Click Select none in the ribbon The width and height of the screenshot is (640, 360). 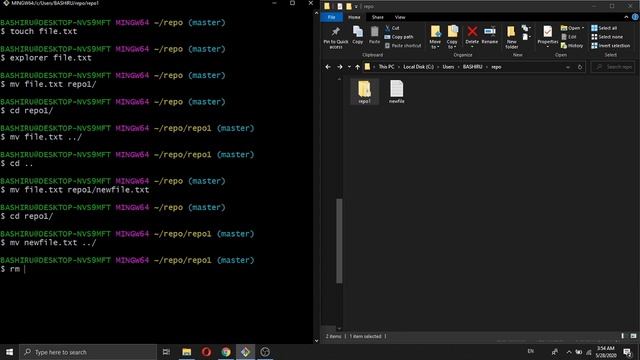607,37
